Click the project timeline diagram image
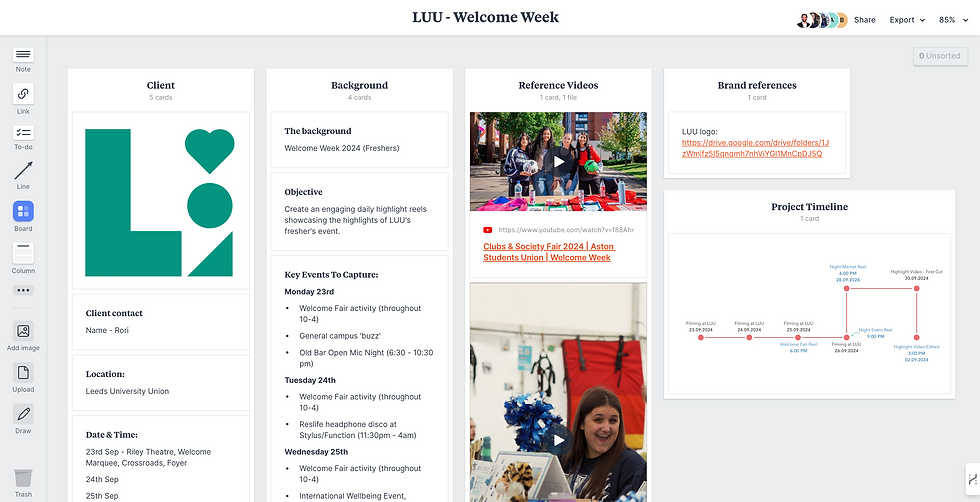This screenshot has height=502, width=980. (x=809, y=314)
